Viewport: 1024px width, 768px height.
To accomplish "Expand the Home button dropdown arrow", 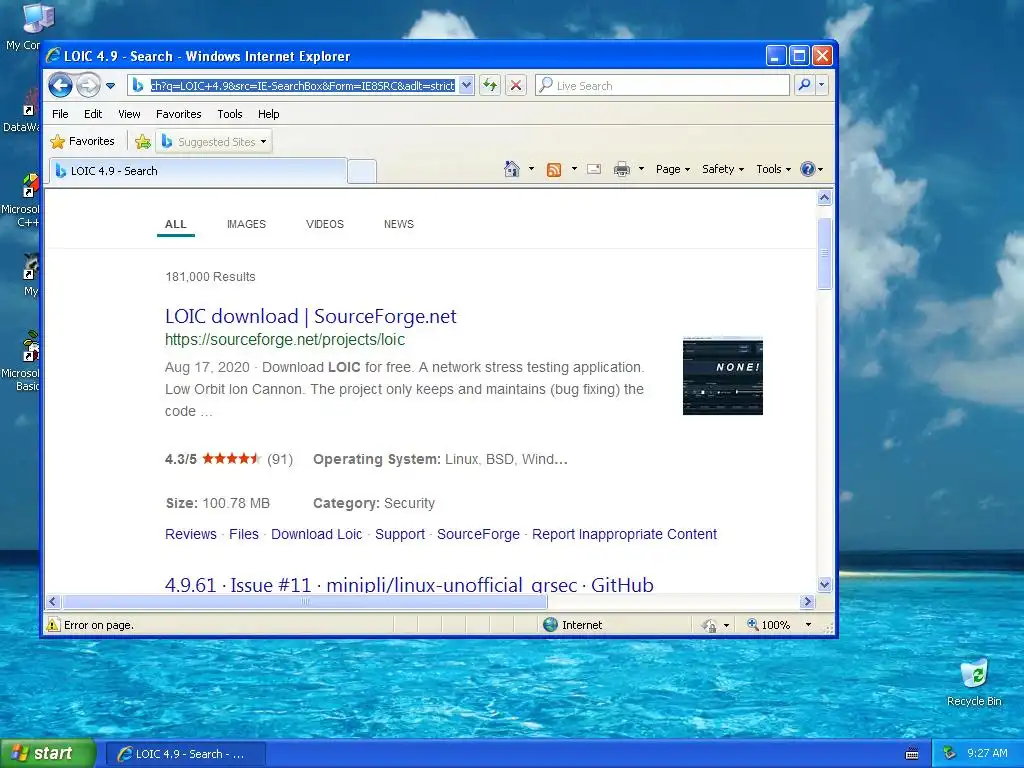I will pos(531,169).
